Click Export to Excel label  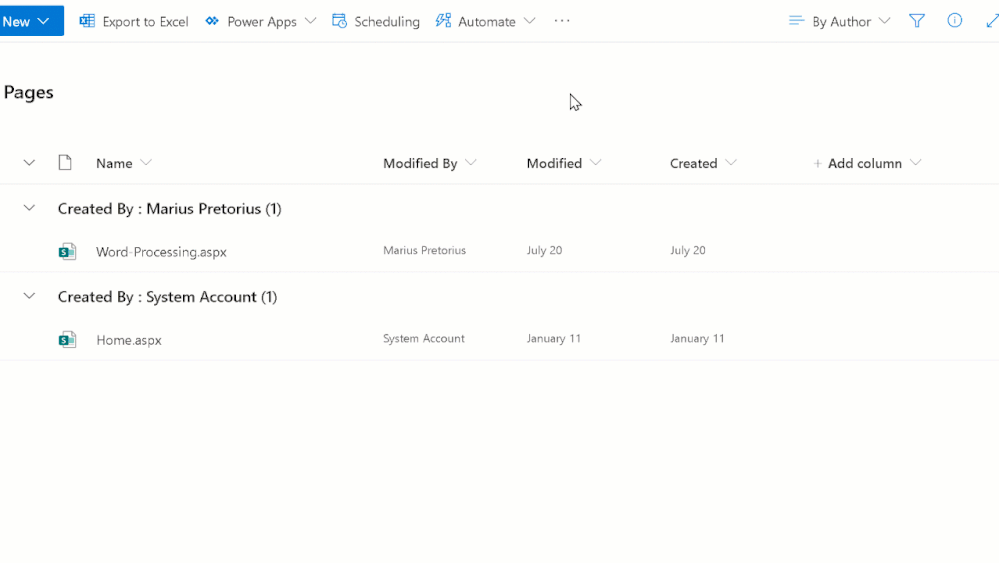[145, 22]
